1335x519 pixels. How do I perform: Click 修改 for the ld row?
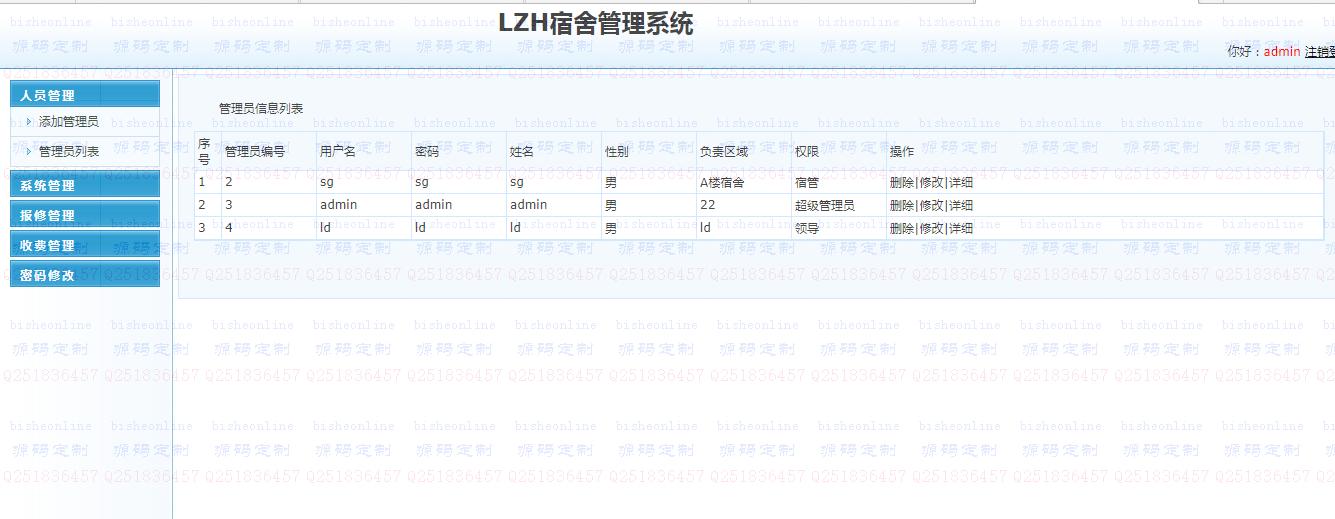[x=931, y=228]
